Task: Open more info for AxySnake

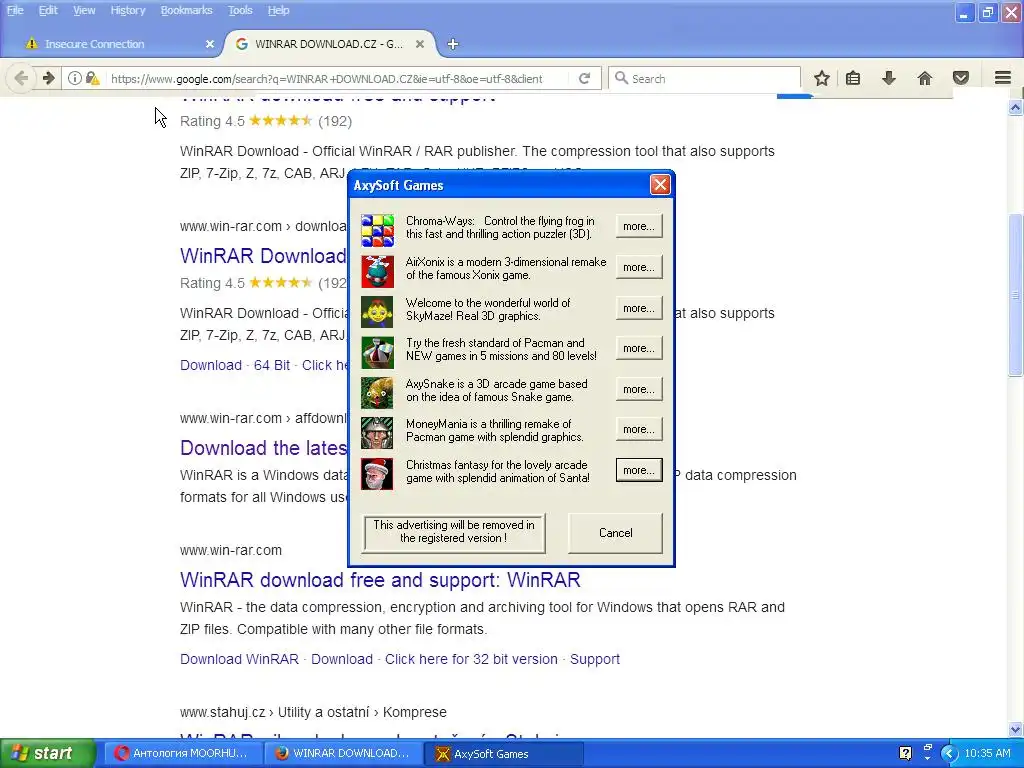Action: click(x=639, y=389)
